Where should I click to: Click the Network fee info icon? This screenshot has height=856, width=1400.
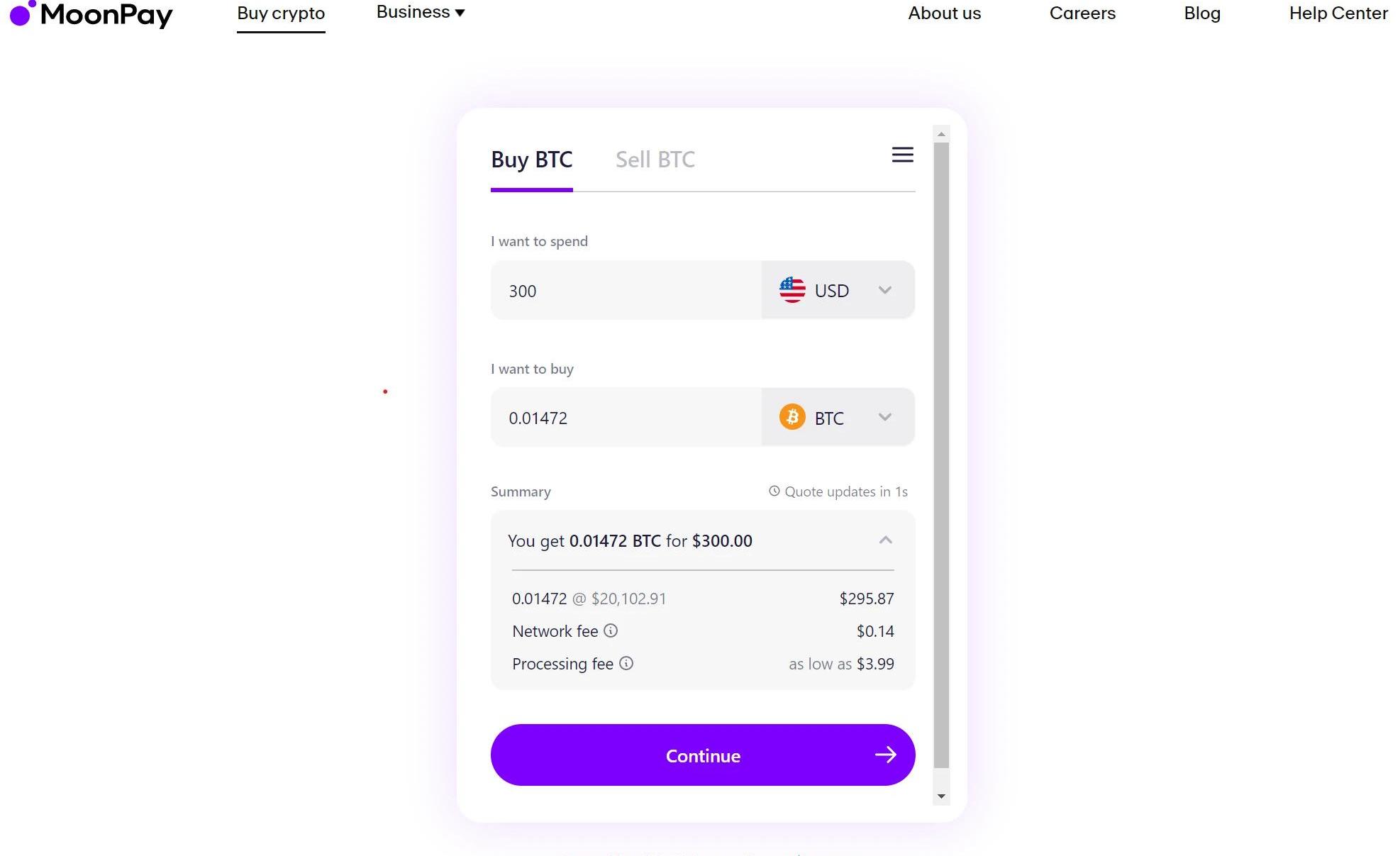pos(611,630)
